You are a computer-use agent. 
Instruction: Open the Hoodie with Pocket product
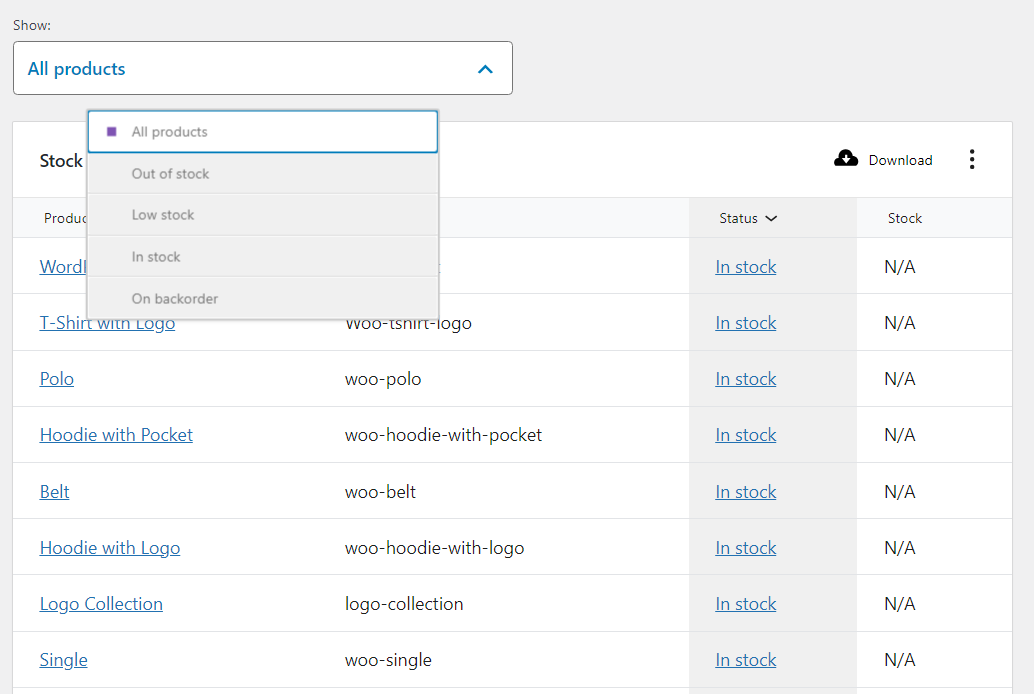click(x=116, y=434)
